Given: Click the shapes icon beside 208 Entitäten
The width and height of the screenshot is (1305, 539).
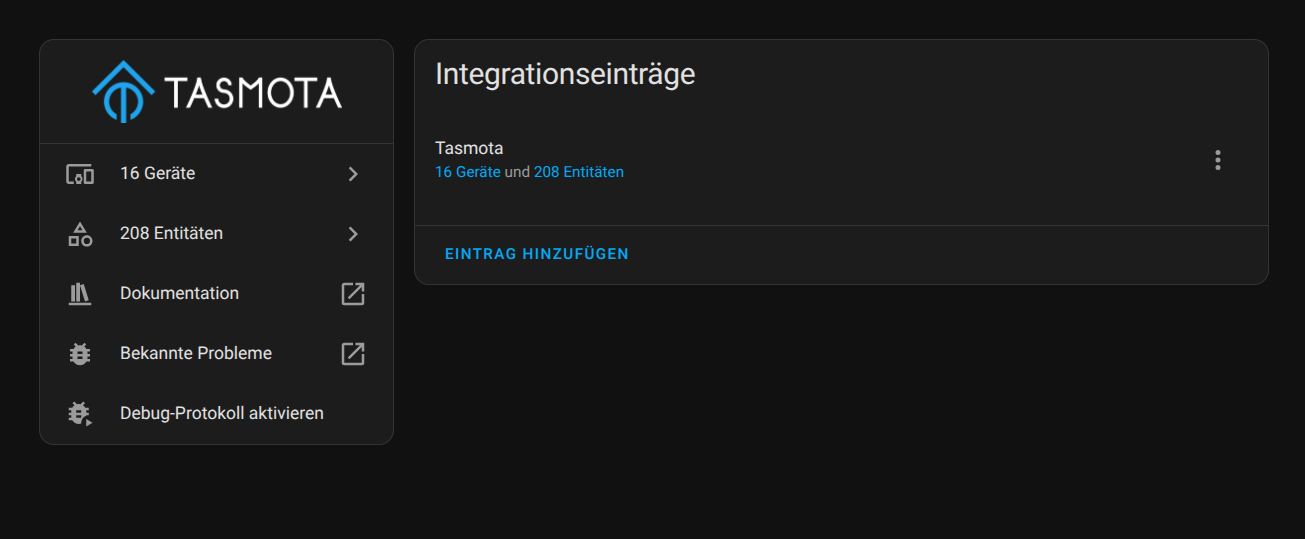Looking at the screenshot, I should pyautogui.click(x=80, y=234).
